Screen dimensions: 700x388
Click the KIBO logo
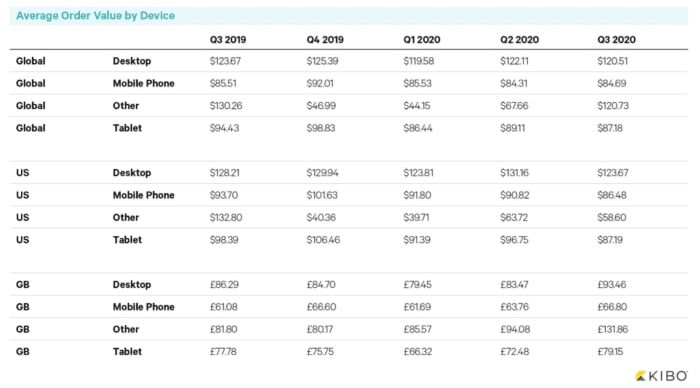point(662,376)
